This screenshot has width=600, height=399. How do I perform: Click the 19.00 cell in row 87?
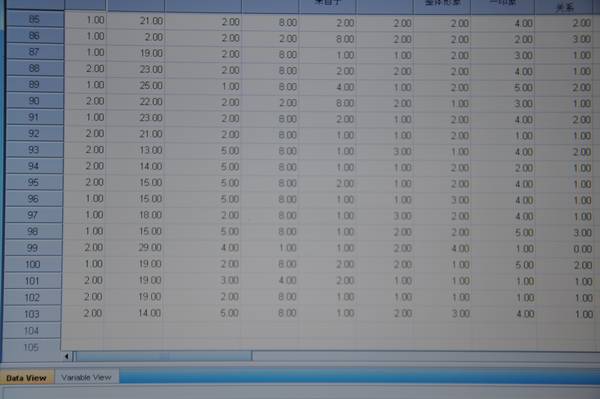pos(136,53)
